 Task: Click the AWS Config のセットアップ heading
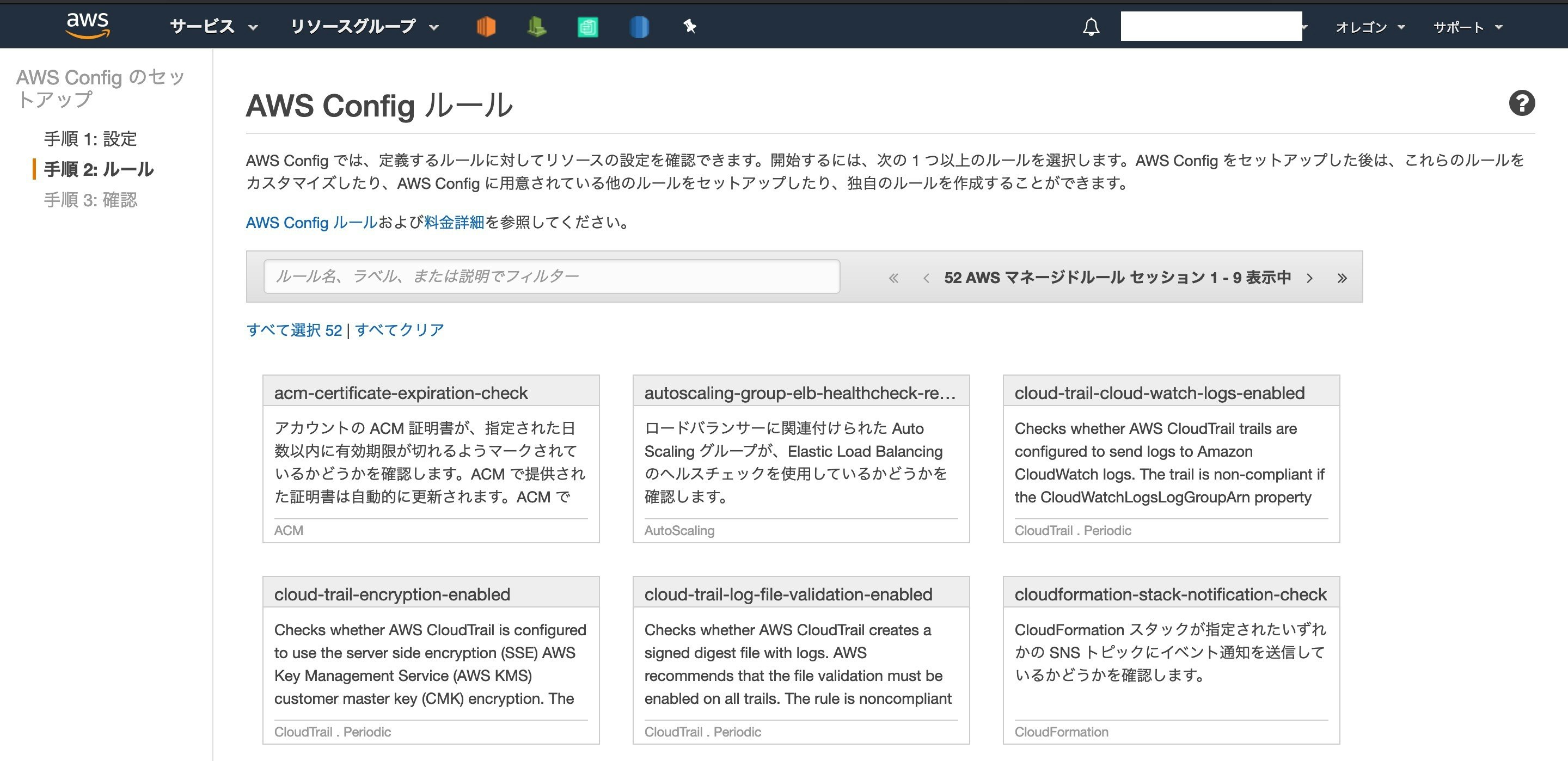tap(100, 88)
